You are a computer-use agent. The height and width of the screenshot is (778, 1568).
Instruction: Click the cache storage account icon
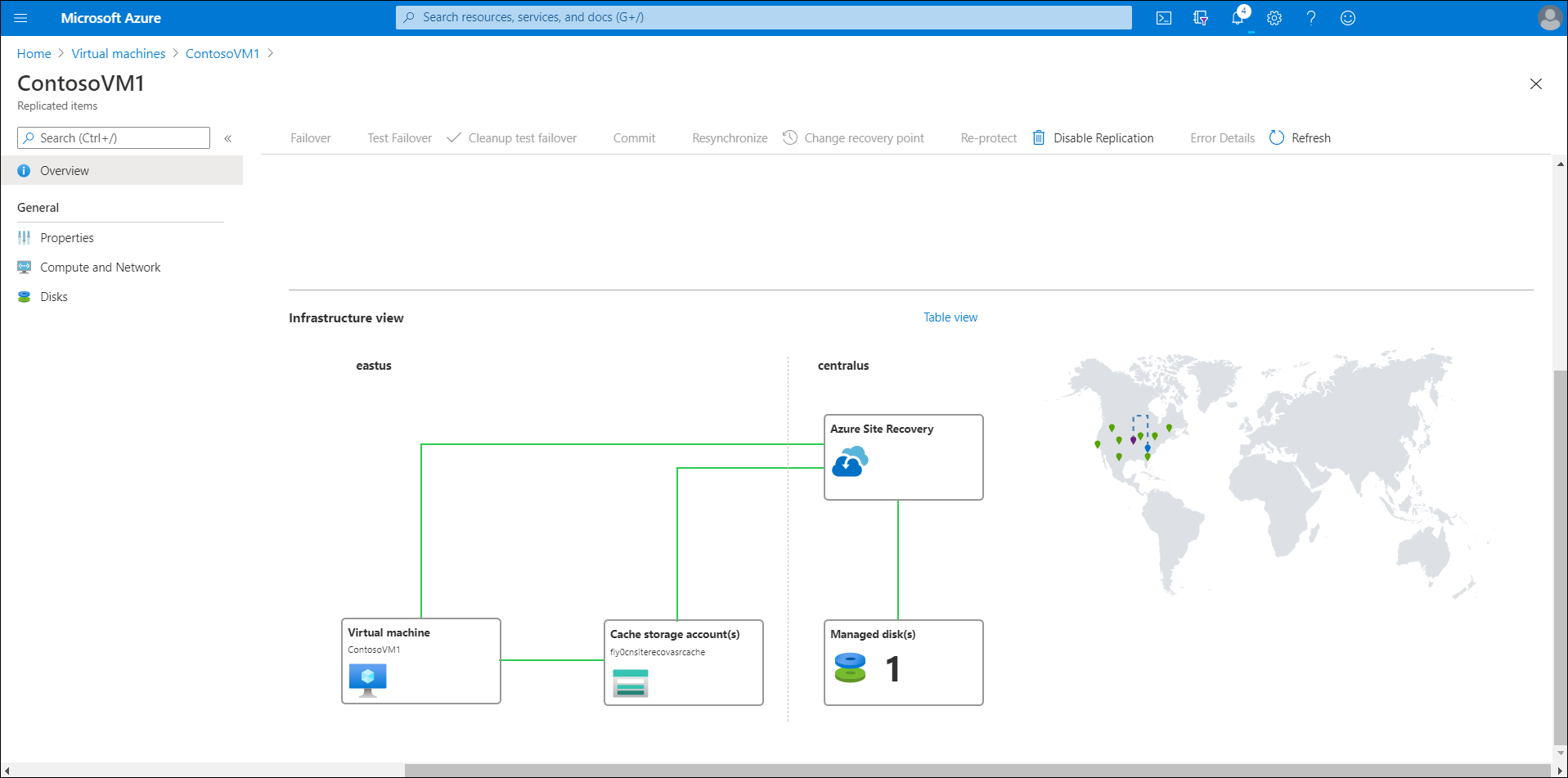click(x=630, y=683)
